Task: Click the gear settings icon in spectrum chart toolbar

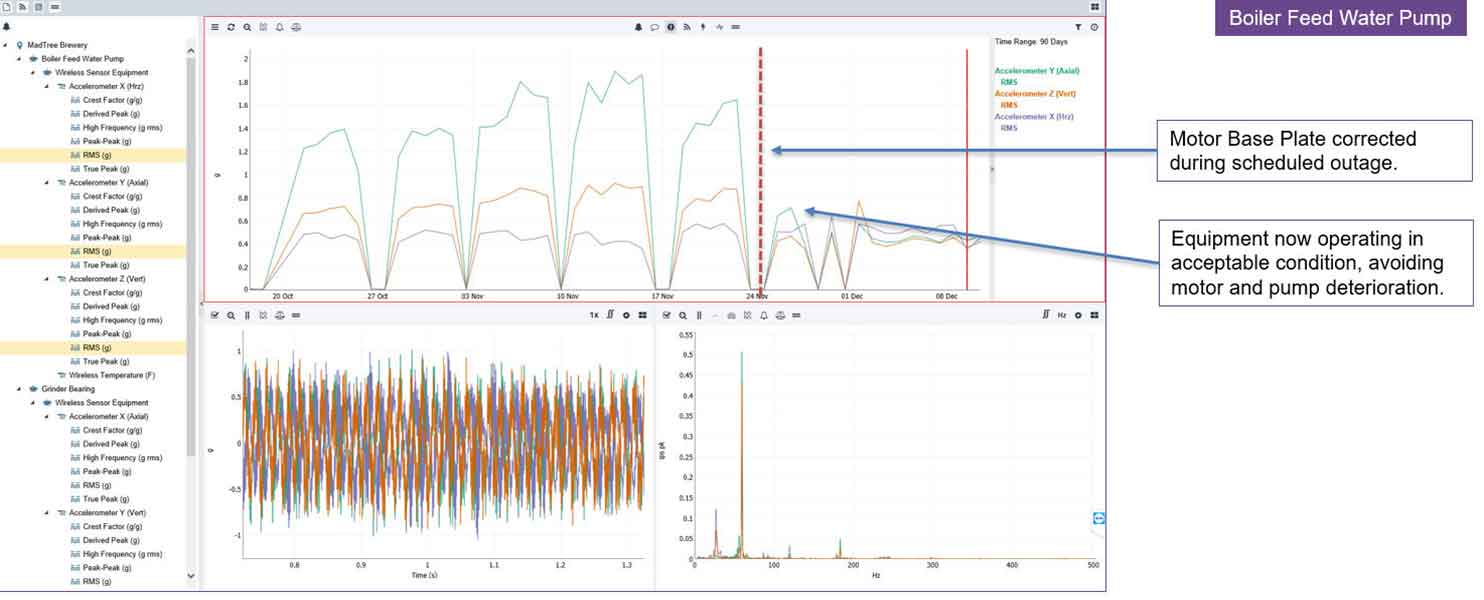Action: (1078, 315)
